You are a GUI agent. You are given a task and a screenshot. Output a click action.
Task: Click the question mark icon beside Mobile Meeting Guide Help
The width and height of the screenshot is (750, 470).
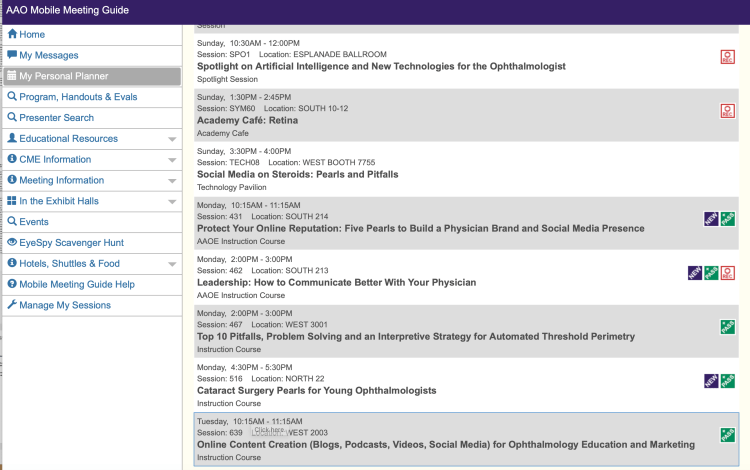tap(12, 284)
